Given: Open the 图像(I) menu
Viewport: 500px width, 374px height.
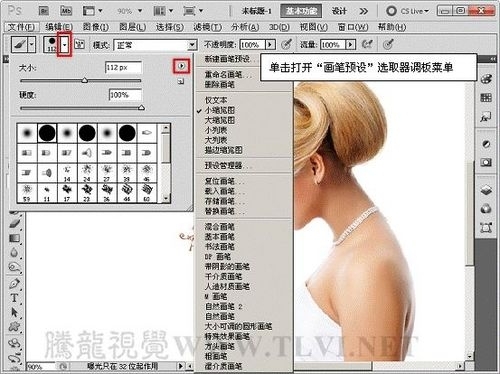Looking at the screenshot, I should 96,27.
